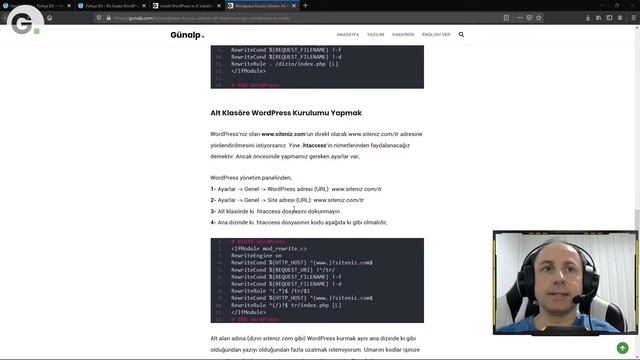640x360 pixels.
Task: Click step 2 Site adresi (URL) line
Action: (287, 200)
